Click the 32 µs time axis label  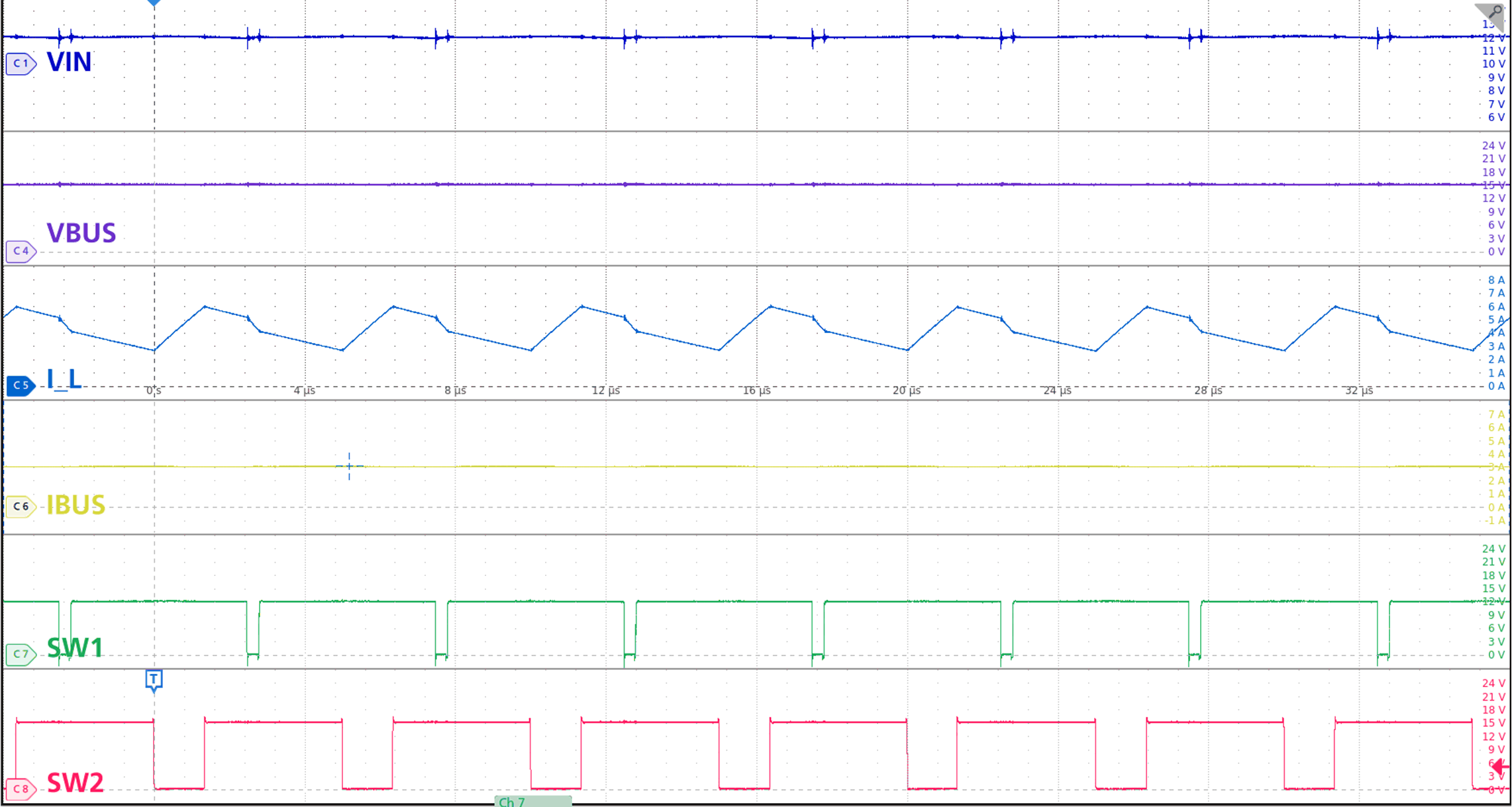1359,391
